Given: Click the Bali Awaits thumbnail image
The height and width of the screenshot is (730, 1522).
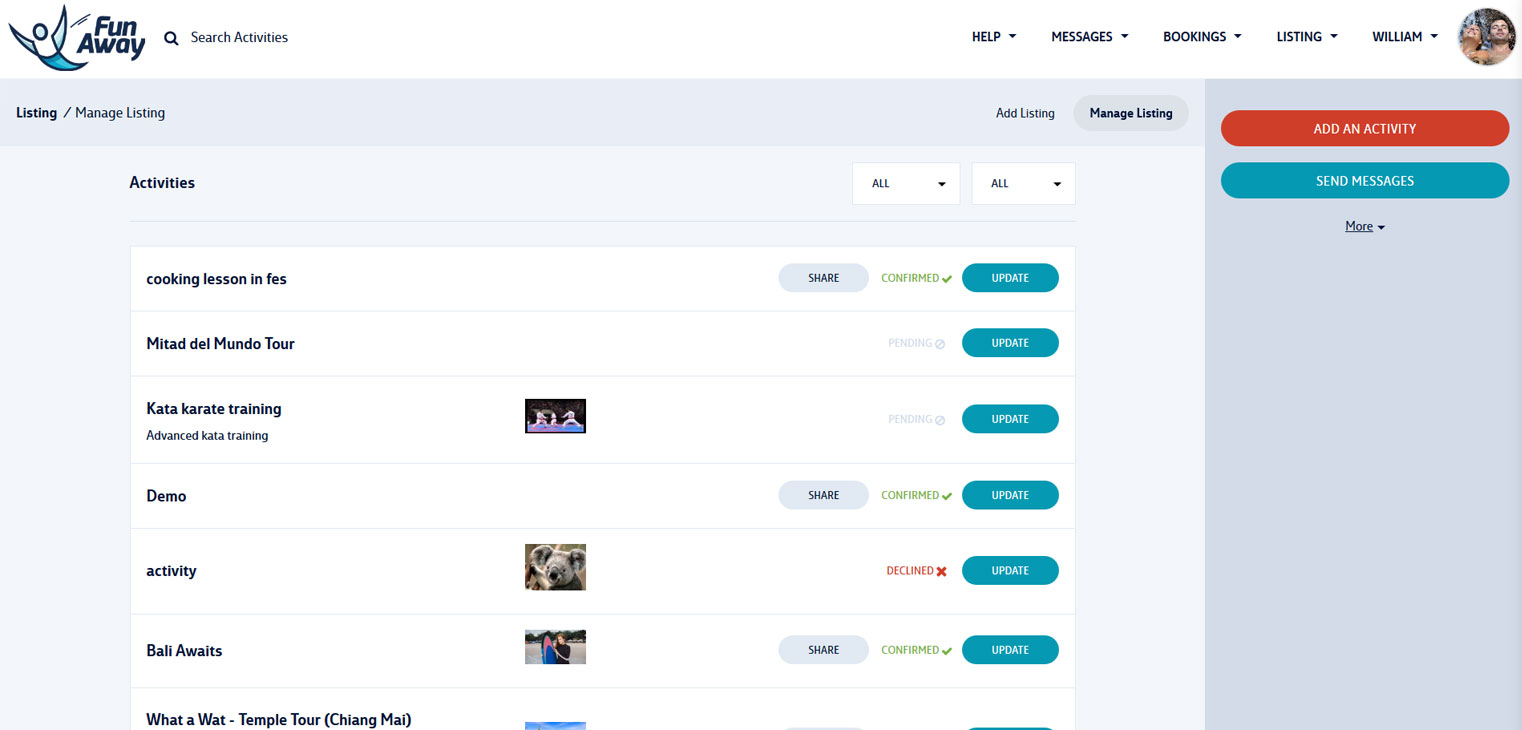Looking at the screenshot, I should click(x=555, y=647).
